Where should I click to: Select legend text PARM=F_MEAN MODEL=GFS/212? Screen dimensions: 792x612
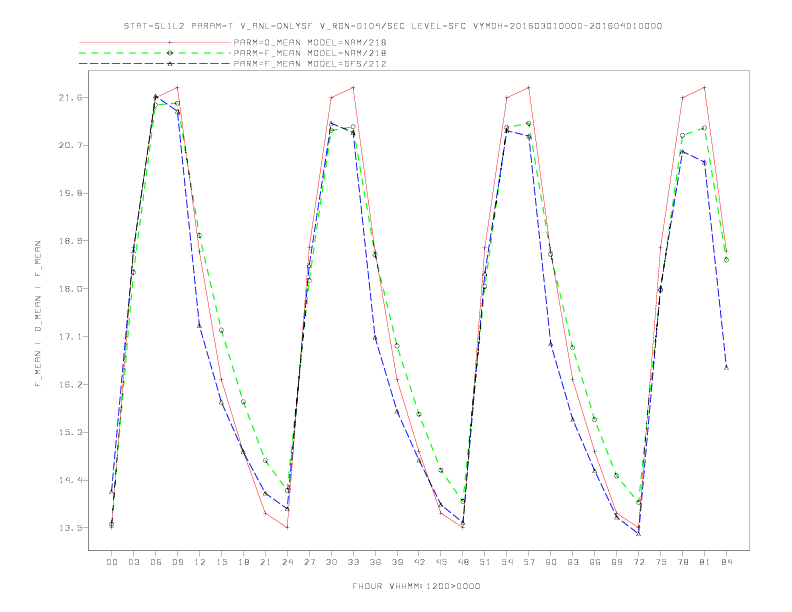coord(310,64)
